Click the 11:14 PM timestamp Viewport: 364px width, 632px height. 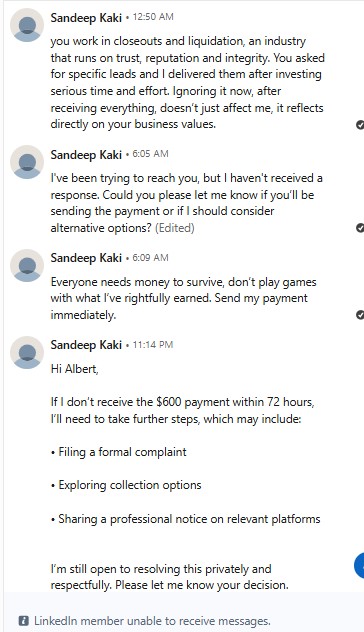(x=153, y=345)
